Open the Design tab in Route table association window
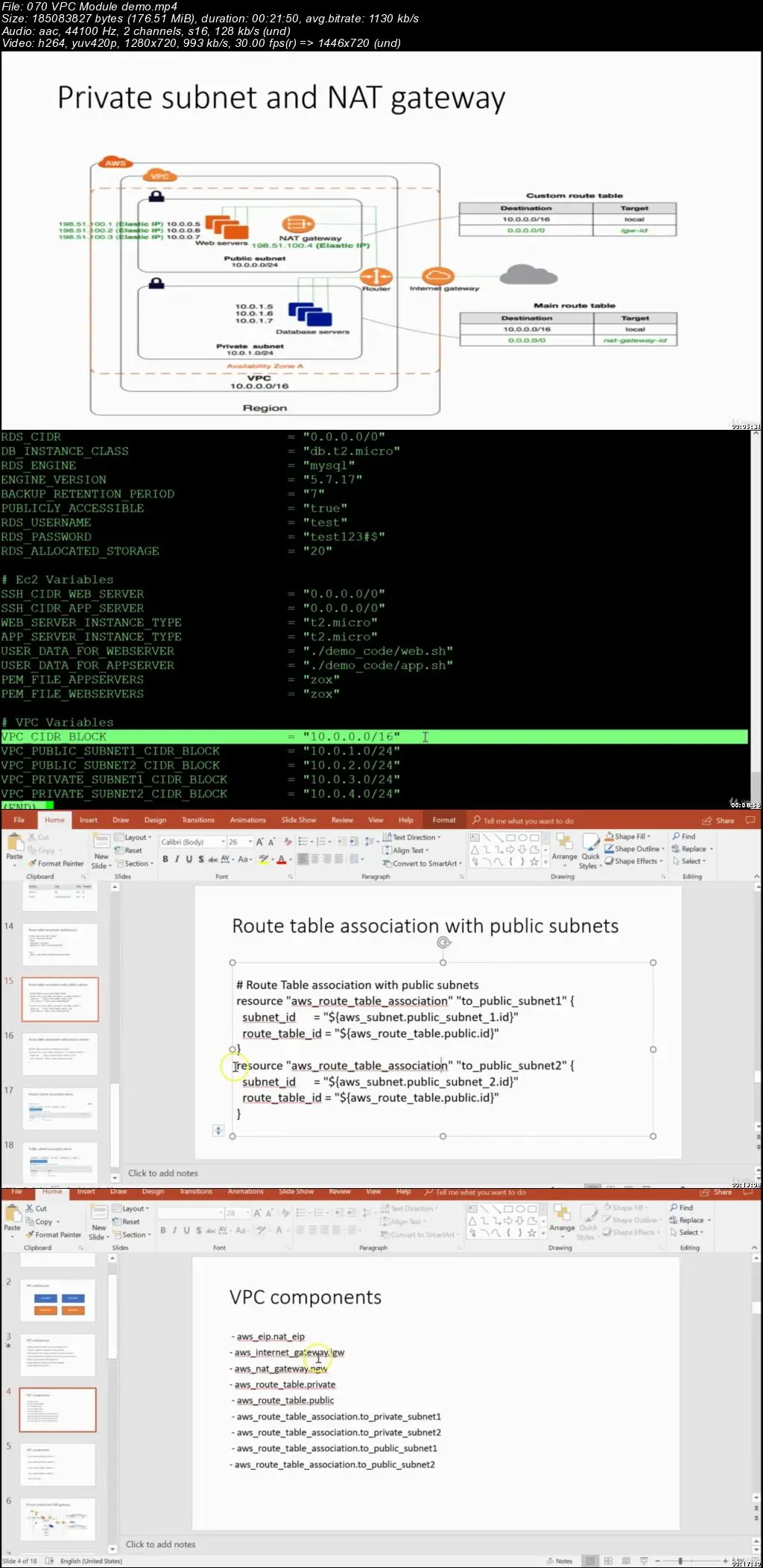 tap(155, 820)
